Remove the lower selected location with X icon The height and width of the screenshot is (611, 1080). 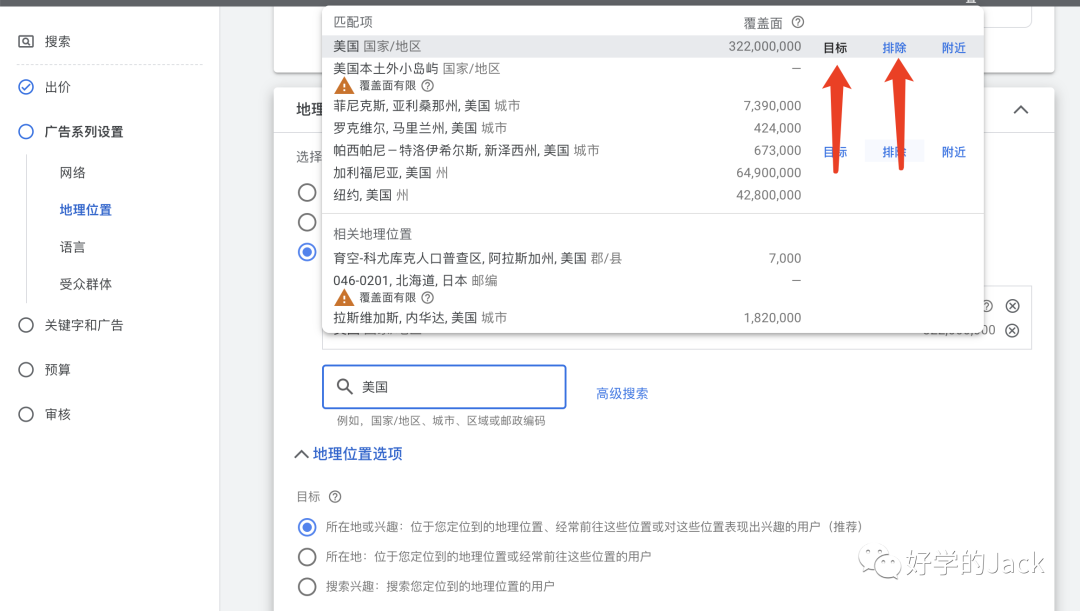pos(1012,331)
